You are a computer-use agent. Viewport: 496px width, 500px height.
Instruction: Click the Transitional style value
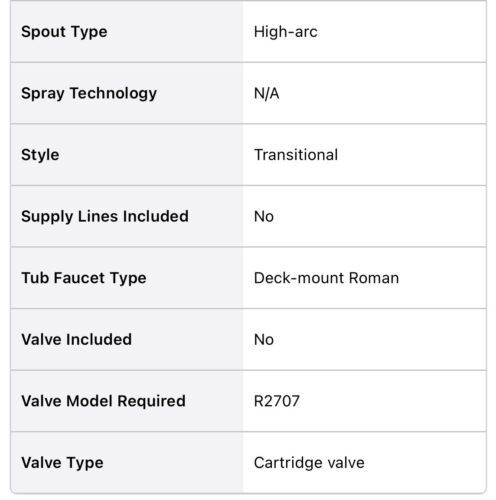pos(296,155)
